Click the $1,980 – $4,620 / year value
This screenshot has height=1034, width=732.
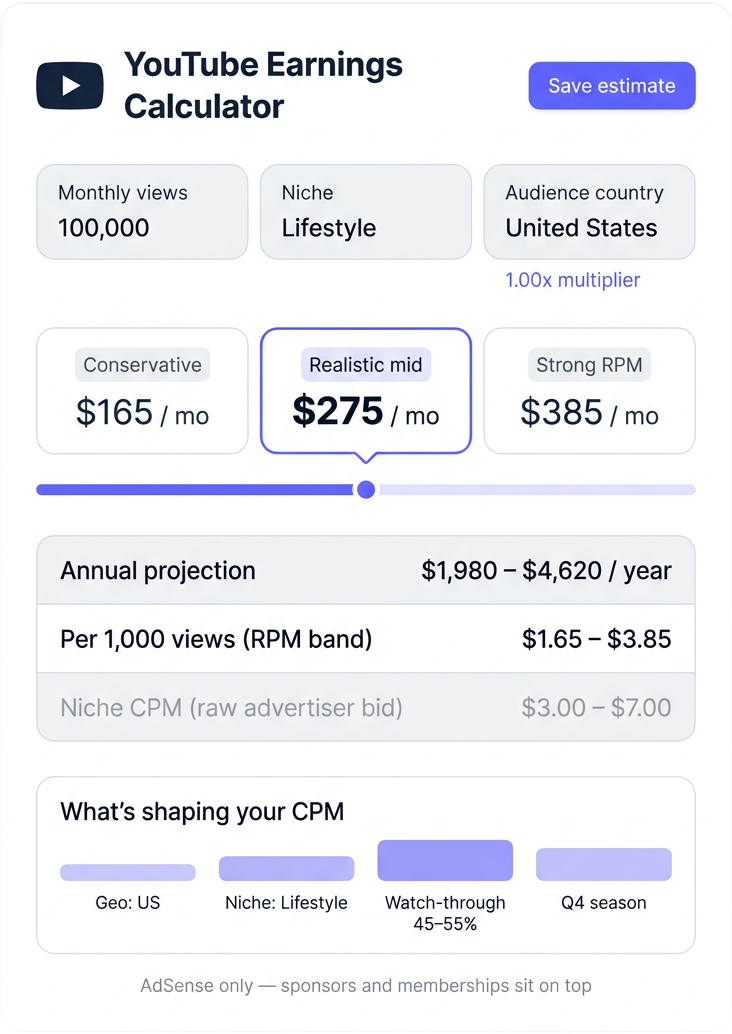pos(546,570)
